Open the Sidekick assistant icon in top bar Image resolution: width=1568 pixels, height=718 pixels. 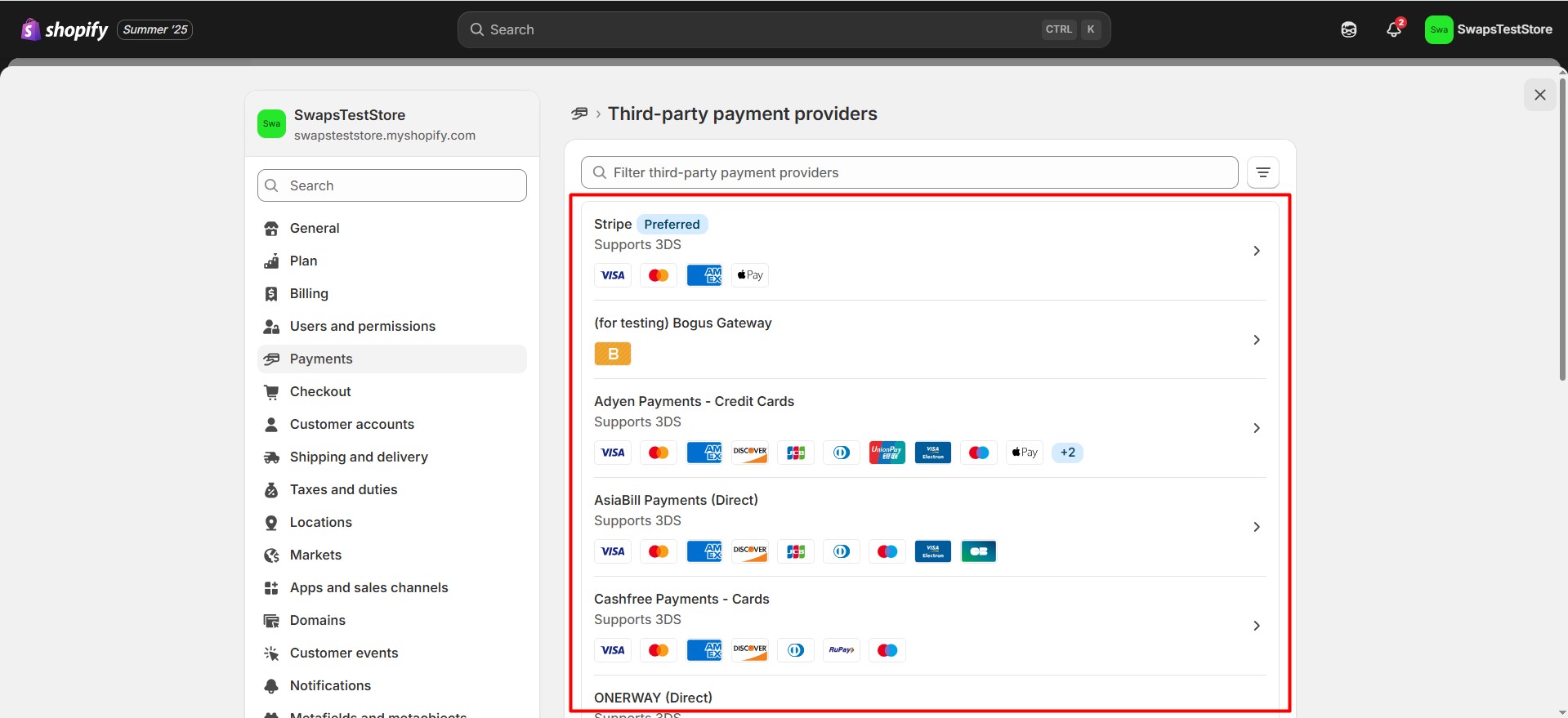1349,29
